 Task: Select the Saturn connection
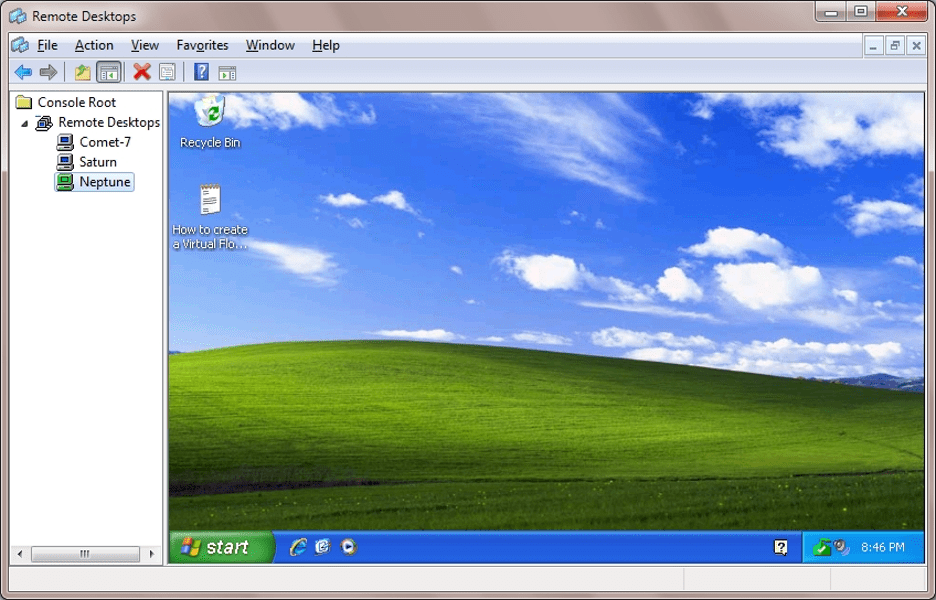click(98, 162)
